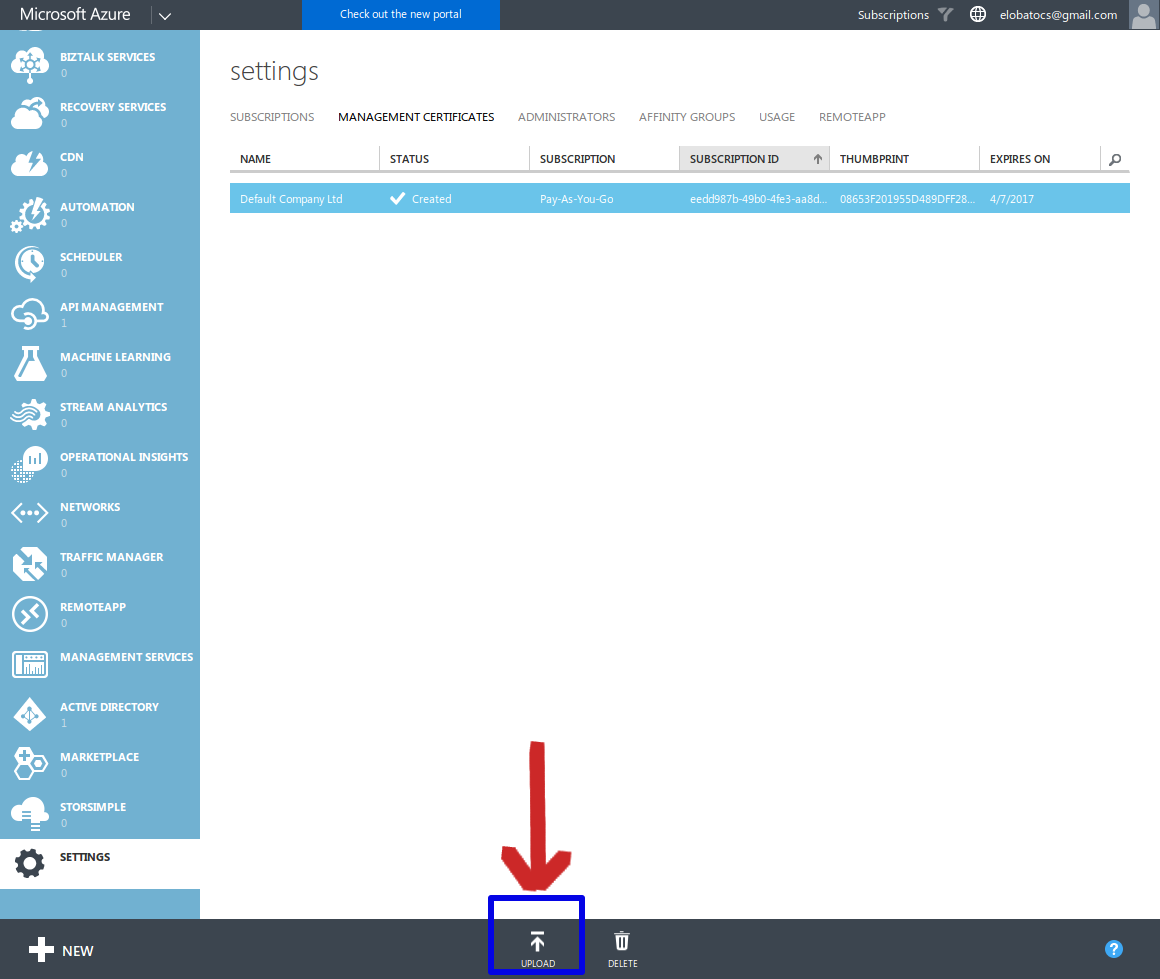The image size is (1160, 979).
Task: Click the globe language icon
Action: tap(978, 14)
